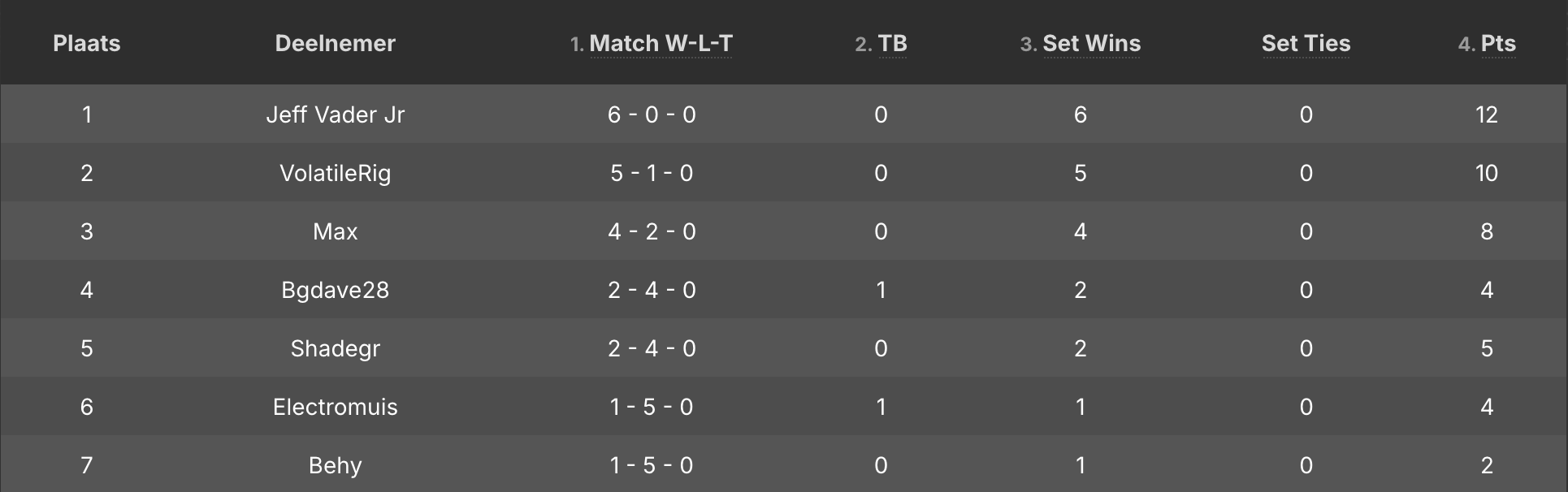Select participant Bgdave28

335,290
